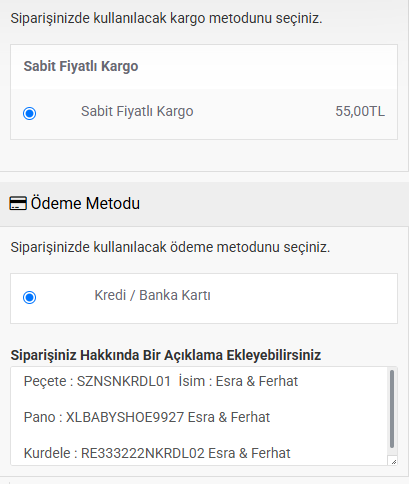409x484 pixels.
Task: Click the Kredi / Banka Kartı label text
Action: tap(152, 295)
